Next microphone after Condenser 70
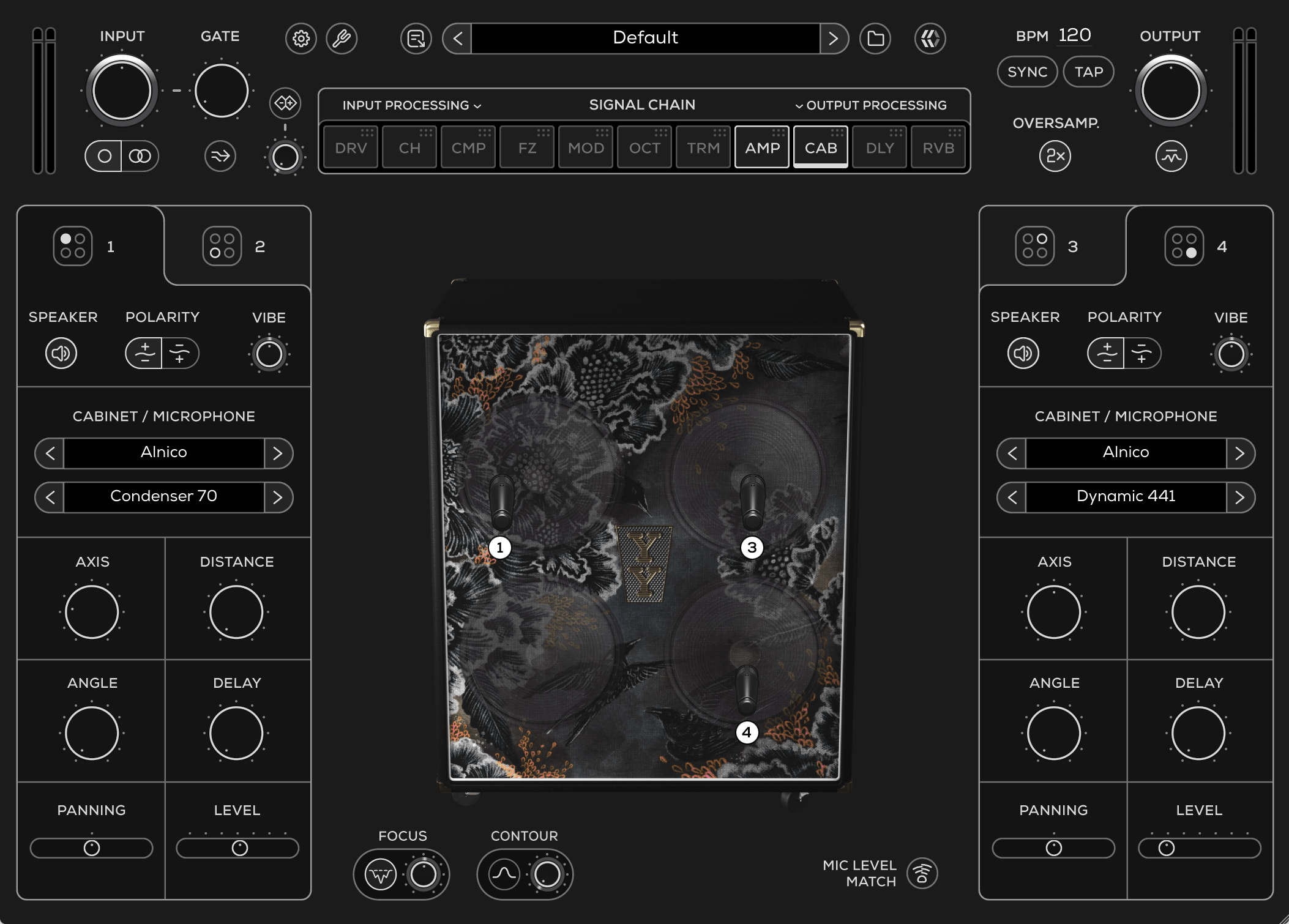 pos(278,497)
